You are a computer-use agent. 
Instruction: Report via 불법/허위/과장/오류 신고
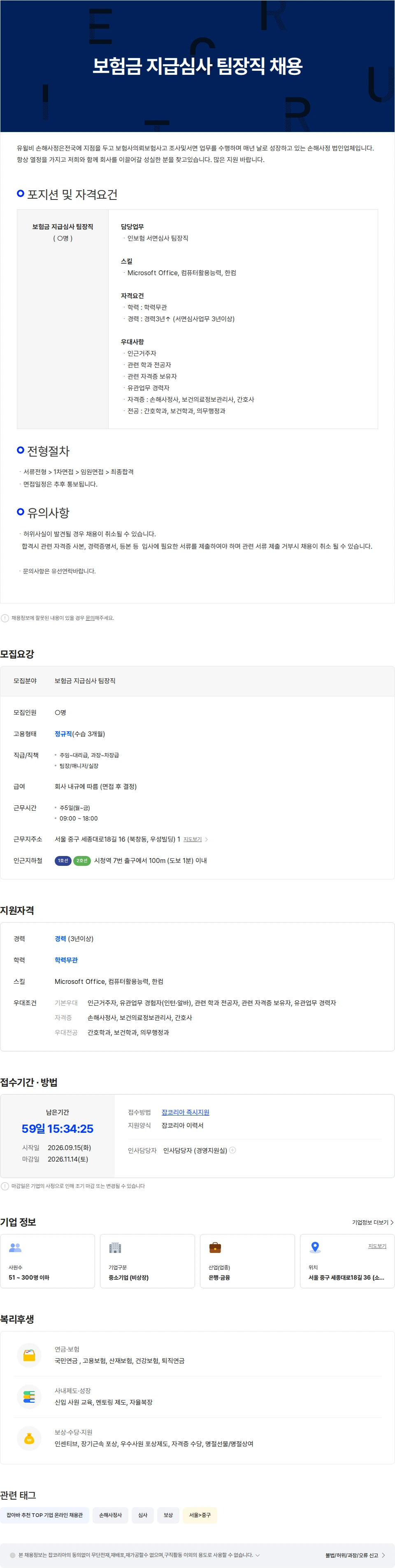pyautogui.click(x=355, y=1554)
